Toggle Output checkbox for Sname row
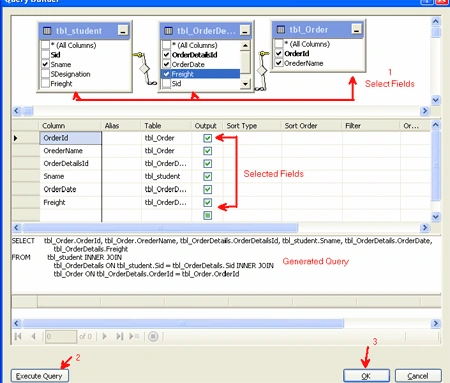This screenshot has width=450, height=383. [x=207, y=176]
